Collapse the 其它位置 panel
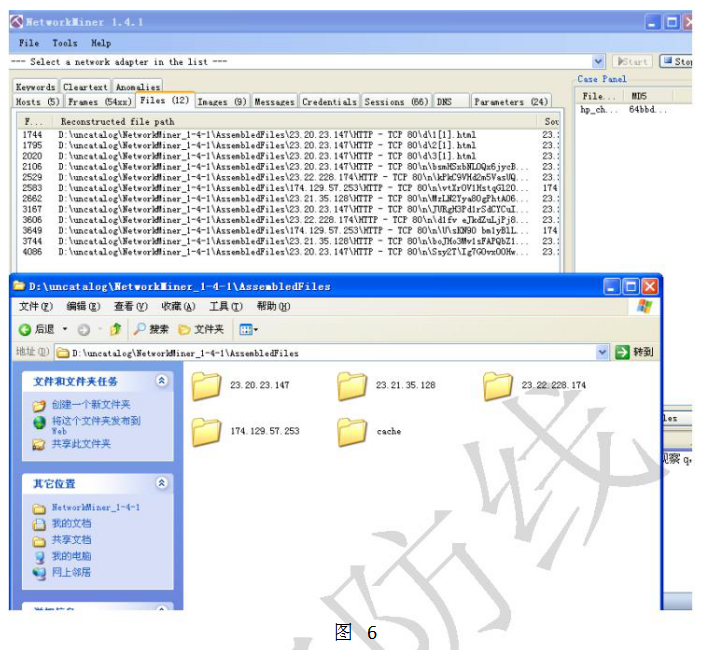The height and width of the screenshot is (650, 702). pos(162,483)
